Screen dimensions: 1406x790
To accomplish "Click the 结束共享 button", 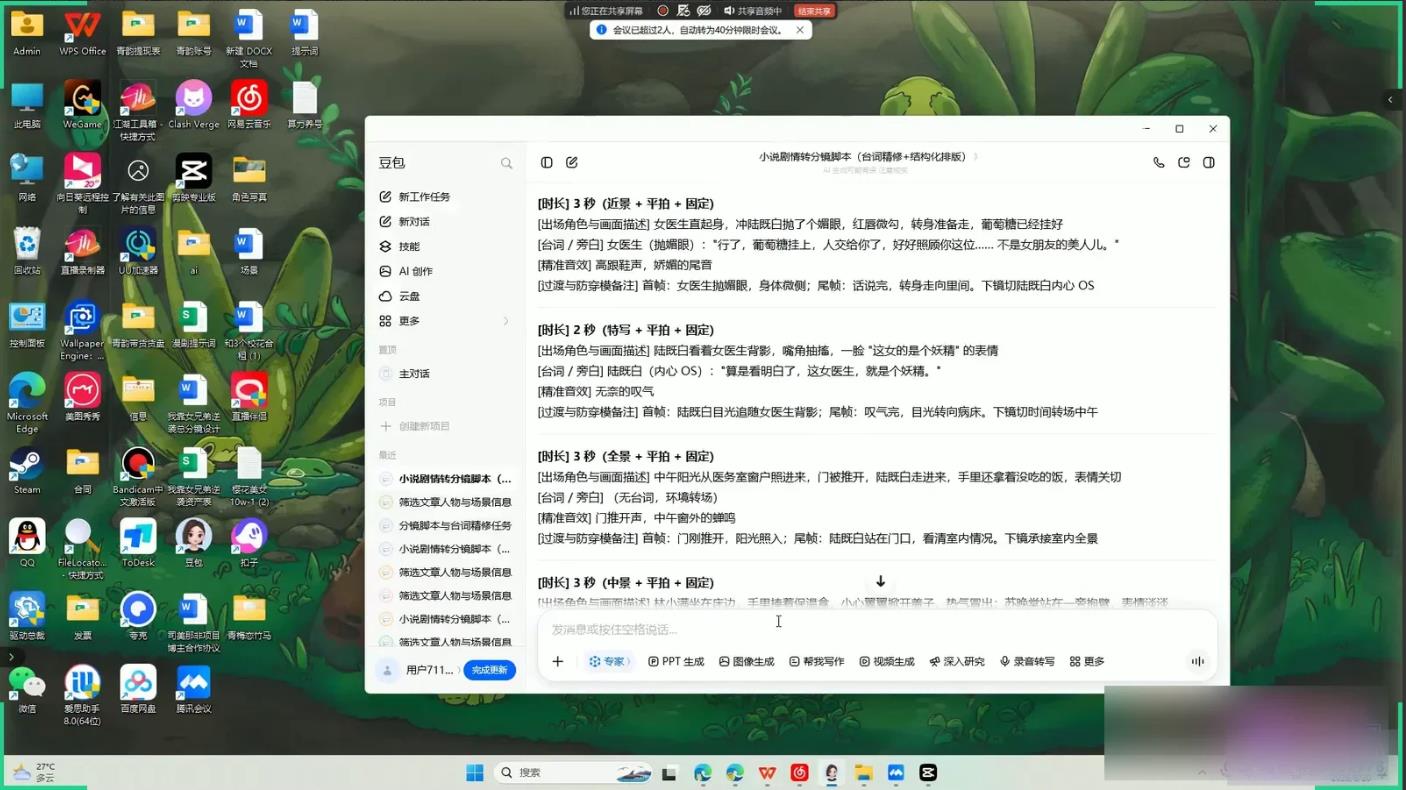I will click(x=814, y=11).
